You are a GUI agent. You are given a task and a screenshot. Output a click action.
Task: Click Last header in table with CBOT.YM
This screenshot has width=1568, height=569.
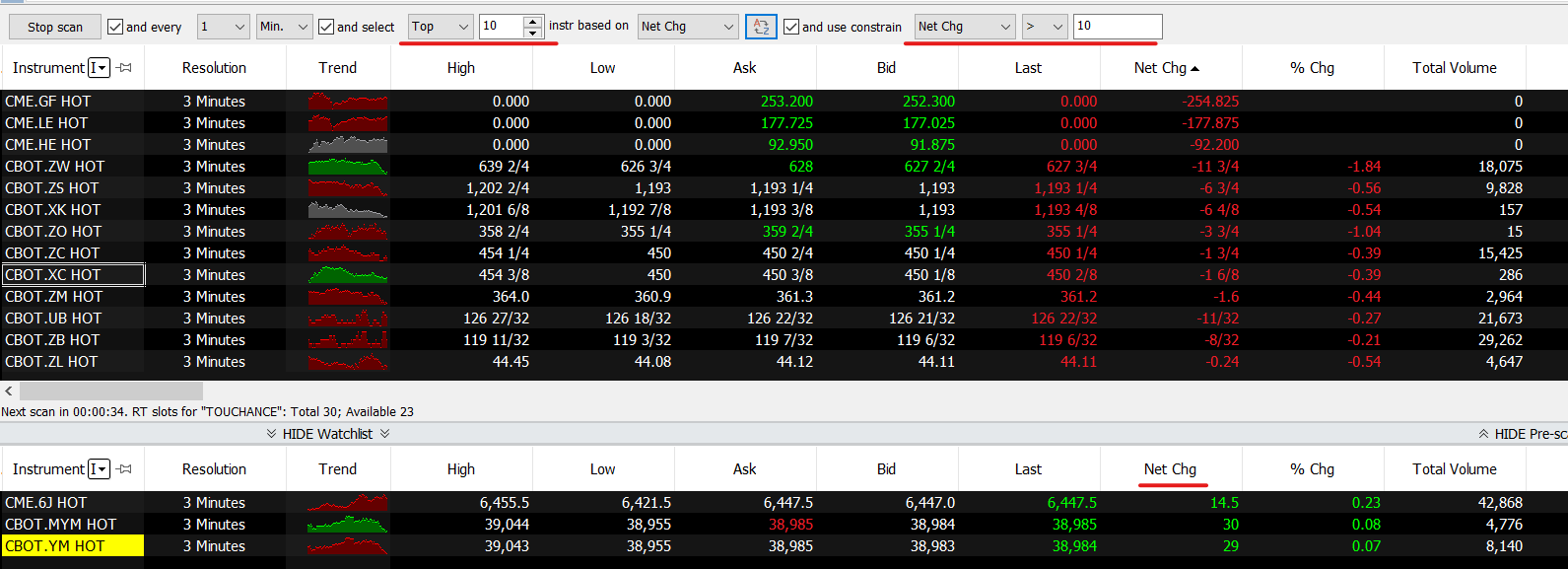1029,469
